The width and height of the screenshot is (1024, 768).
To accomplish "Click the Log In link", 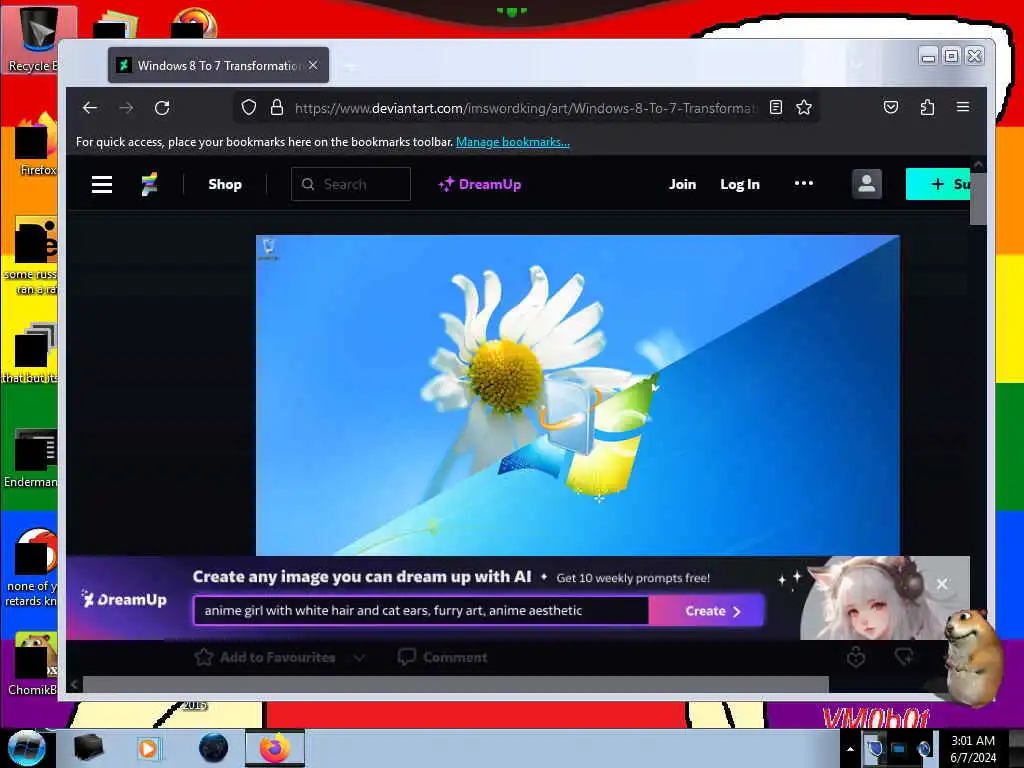I will point(740,184).
